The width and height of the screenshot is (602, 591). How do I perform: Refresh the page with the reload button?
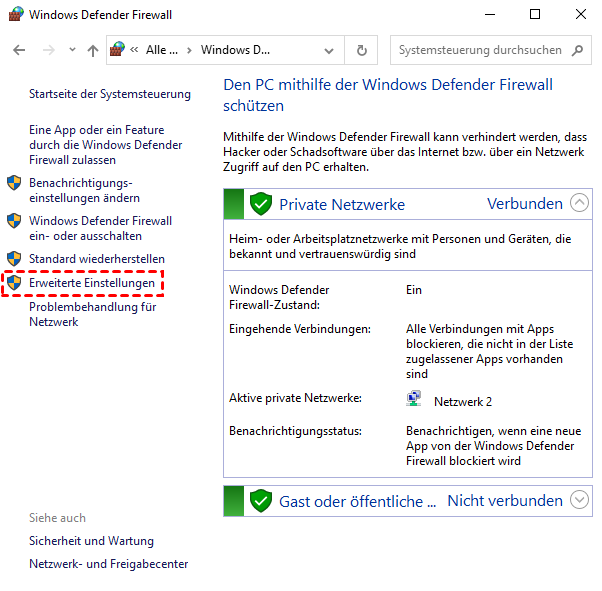(361, 50)
